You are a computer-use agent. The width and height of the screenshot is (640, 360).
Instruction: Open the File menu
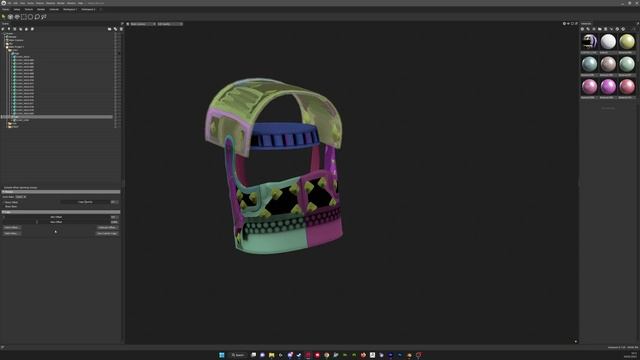click(x=9, y=3)
